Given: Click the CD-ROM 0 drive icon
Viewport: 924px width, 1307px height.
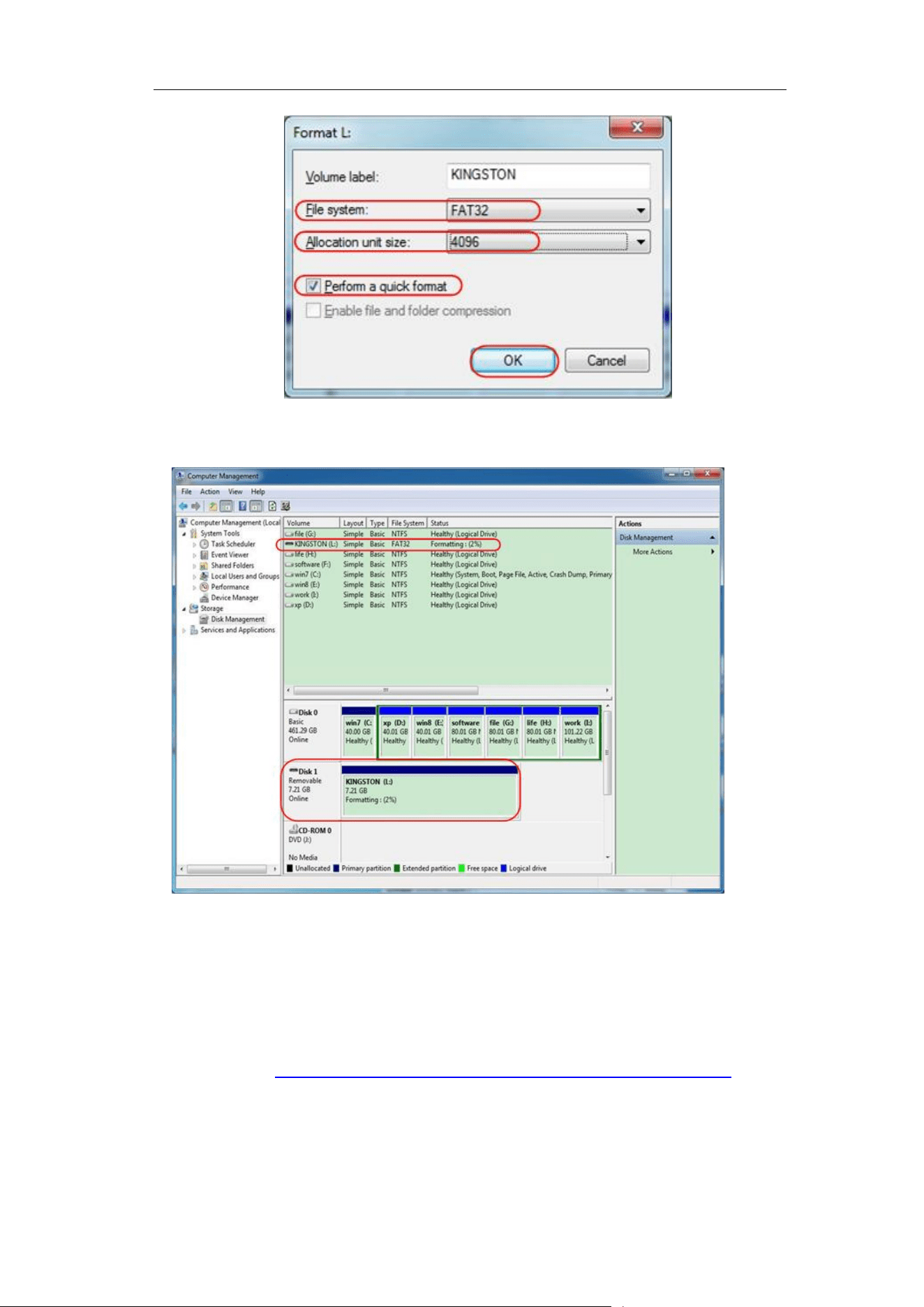Looking at the screenshot, I should pos(293,829).
